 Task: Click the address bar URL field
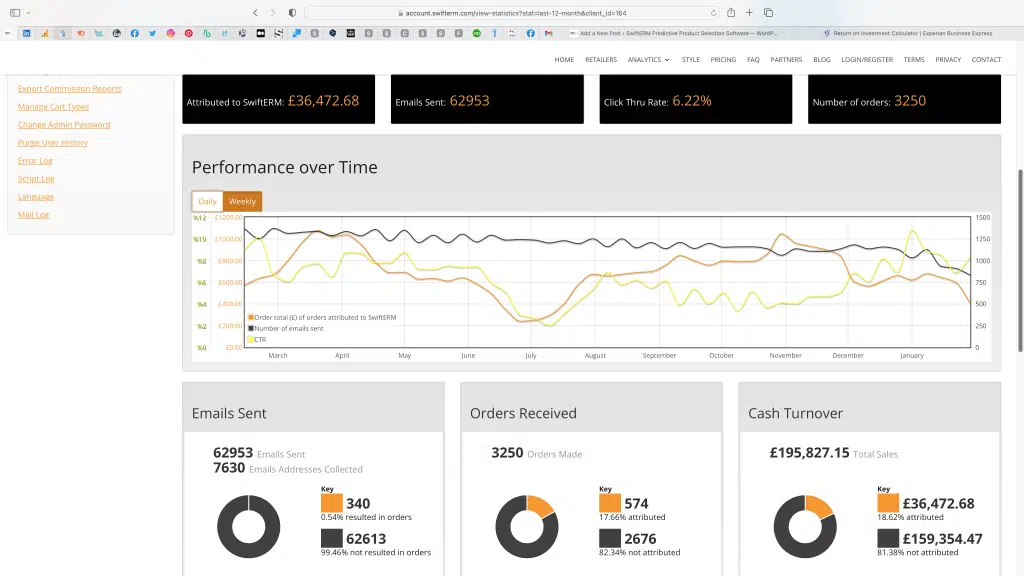pyautogui.click(x=513, y=13)
